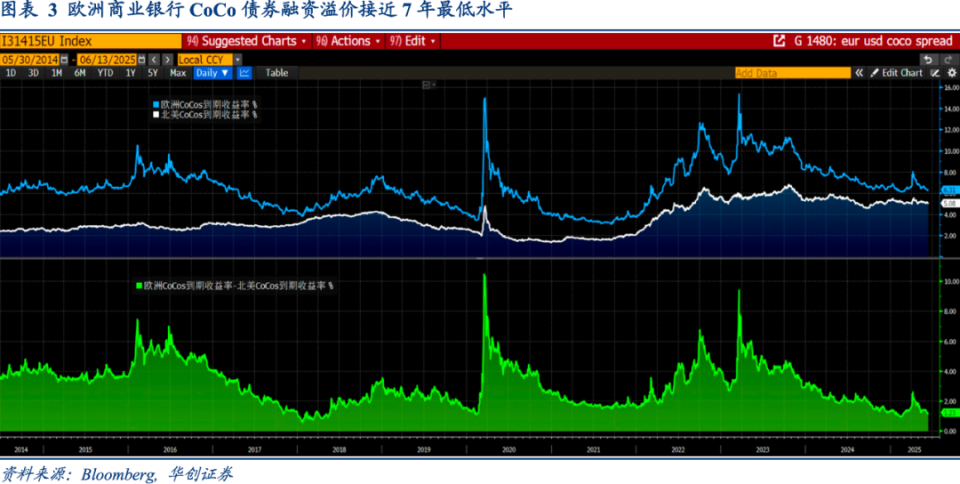Select the 3D time range
This screenshot has width=960, height=484.
pyautogui.click(x=34, y=73)
